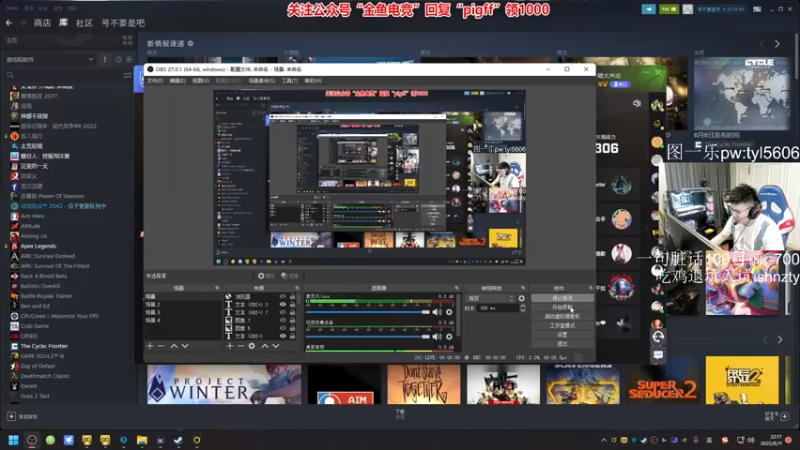Open source settings with the sources gear icon
The width and height of the screenshot is (800, 450).
point(252,346)
